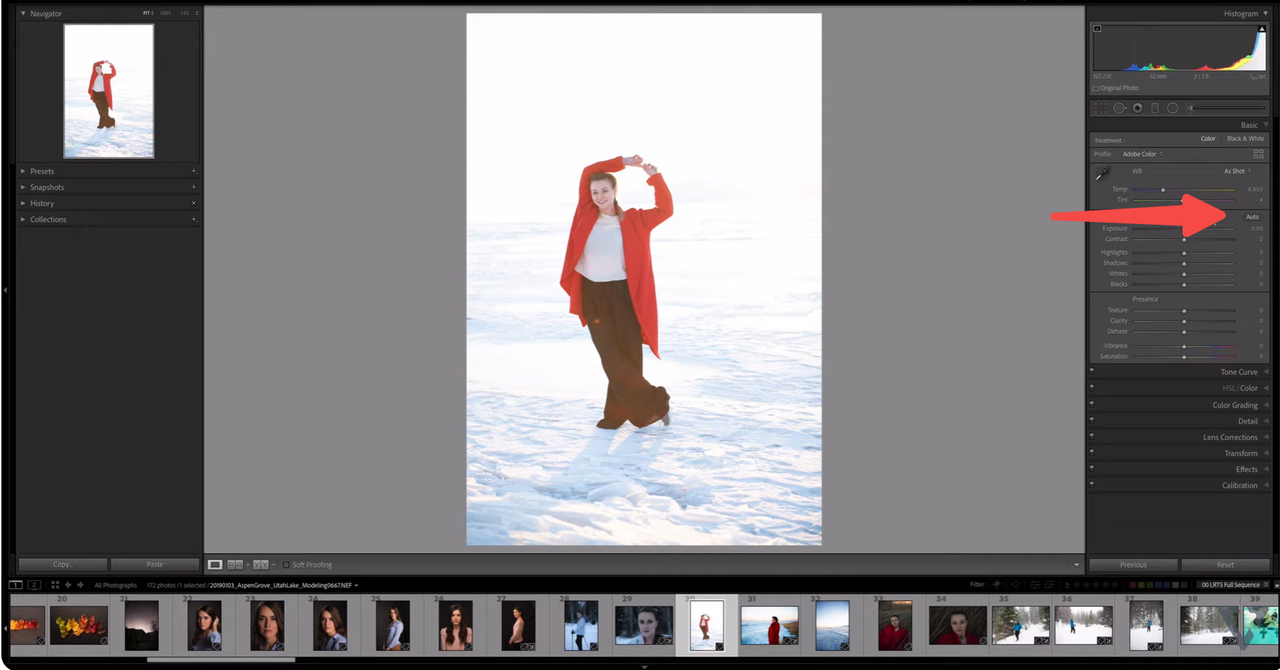This screenshot has width=1280, height=670.
Task: Open the Crop Overlay tool
Action: coord(1100,108)
